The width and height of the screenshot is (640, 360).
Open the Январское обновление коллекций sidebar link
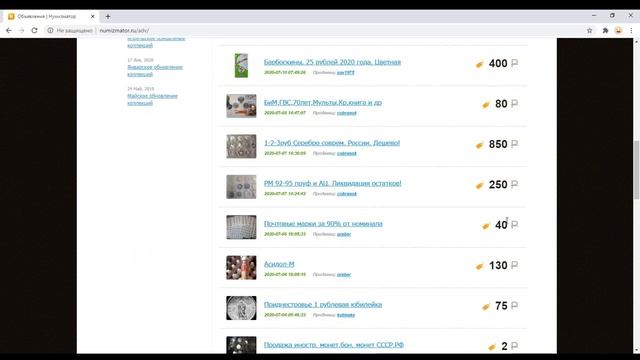tap(155, 71)
